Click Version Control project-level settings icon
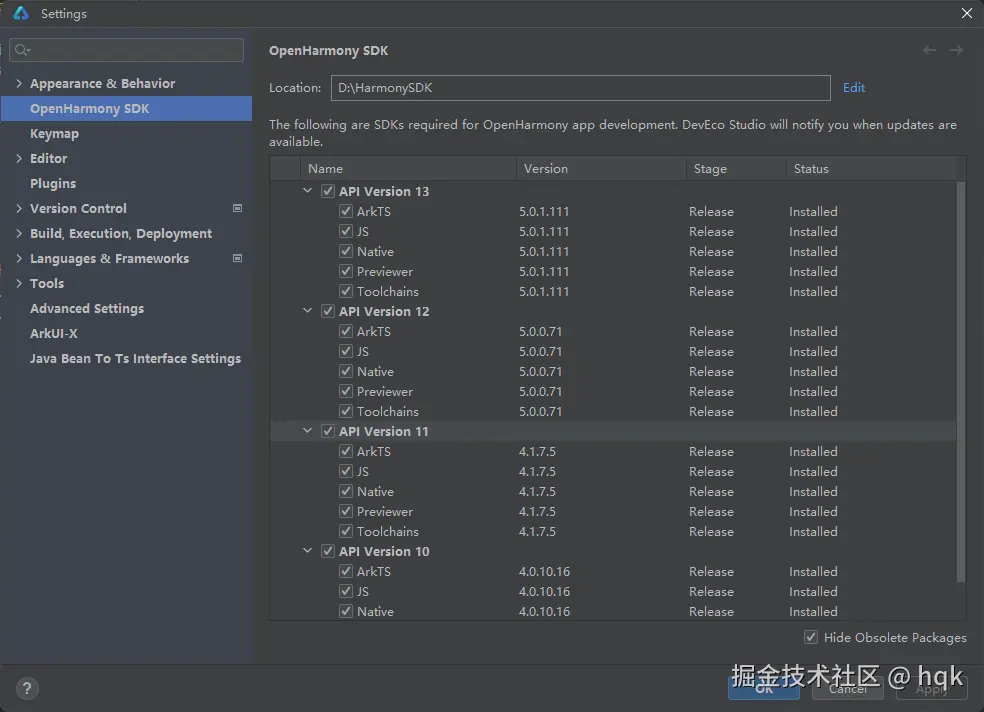Image resolution: width=984 pixels, height=712 pixels. click(237, 208)
